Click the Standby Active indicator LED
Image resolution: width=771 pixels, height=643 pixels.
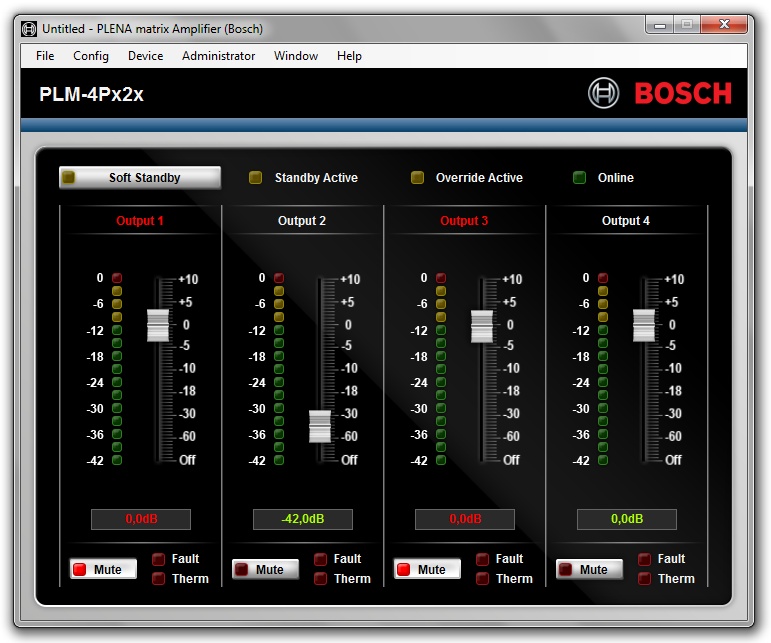(255, 177)
